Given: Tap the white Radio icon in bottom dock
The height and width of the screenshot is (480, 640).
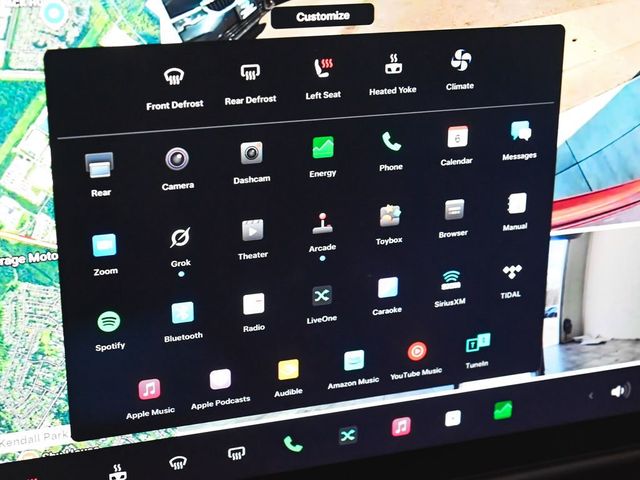Looking at the screenshot, I should (453, 418).
